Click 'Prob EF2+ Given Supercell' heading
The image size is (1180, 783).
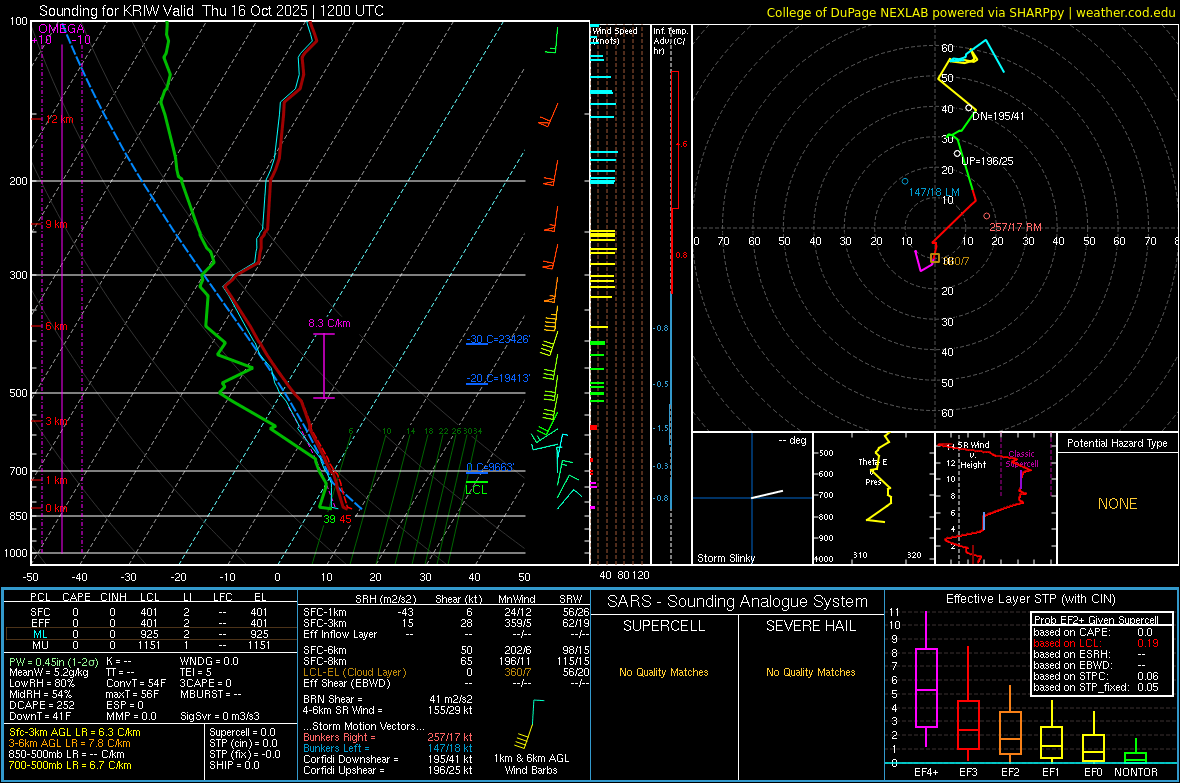coord(1096,620)
